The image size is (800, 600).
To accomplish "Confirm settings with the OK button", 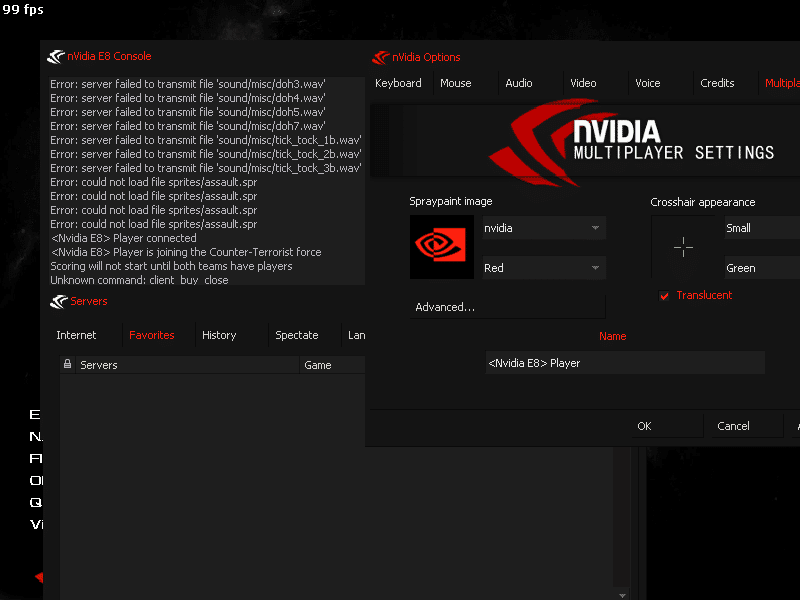I will pyautogui.click(x=644, y=426).
